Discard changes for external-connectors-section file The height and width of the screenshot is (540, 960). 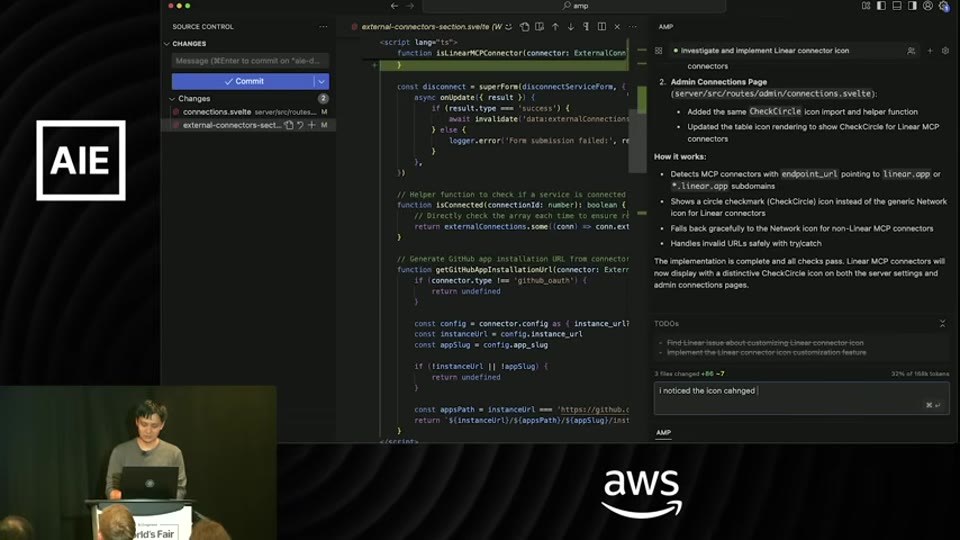[x=300, y=125]
